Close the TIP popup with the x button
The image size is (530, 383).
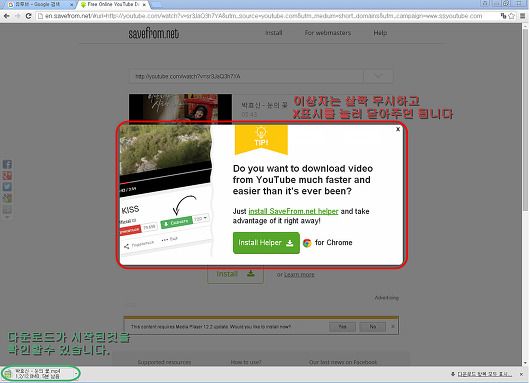pyautogui.click(x=398, y=129)
